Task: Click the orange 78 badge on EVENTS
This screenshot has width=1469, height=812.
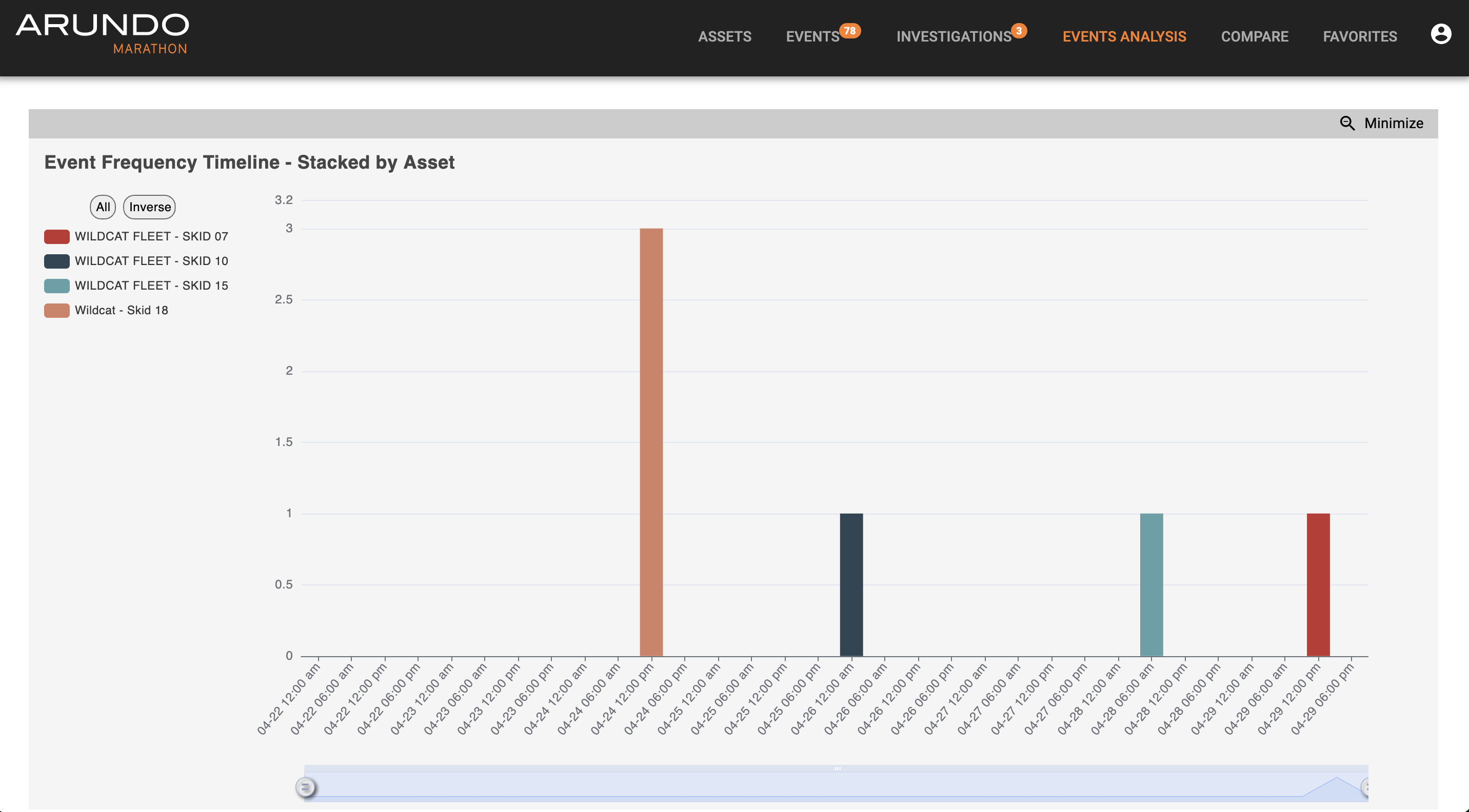Action: click(850, 30)
